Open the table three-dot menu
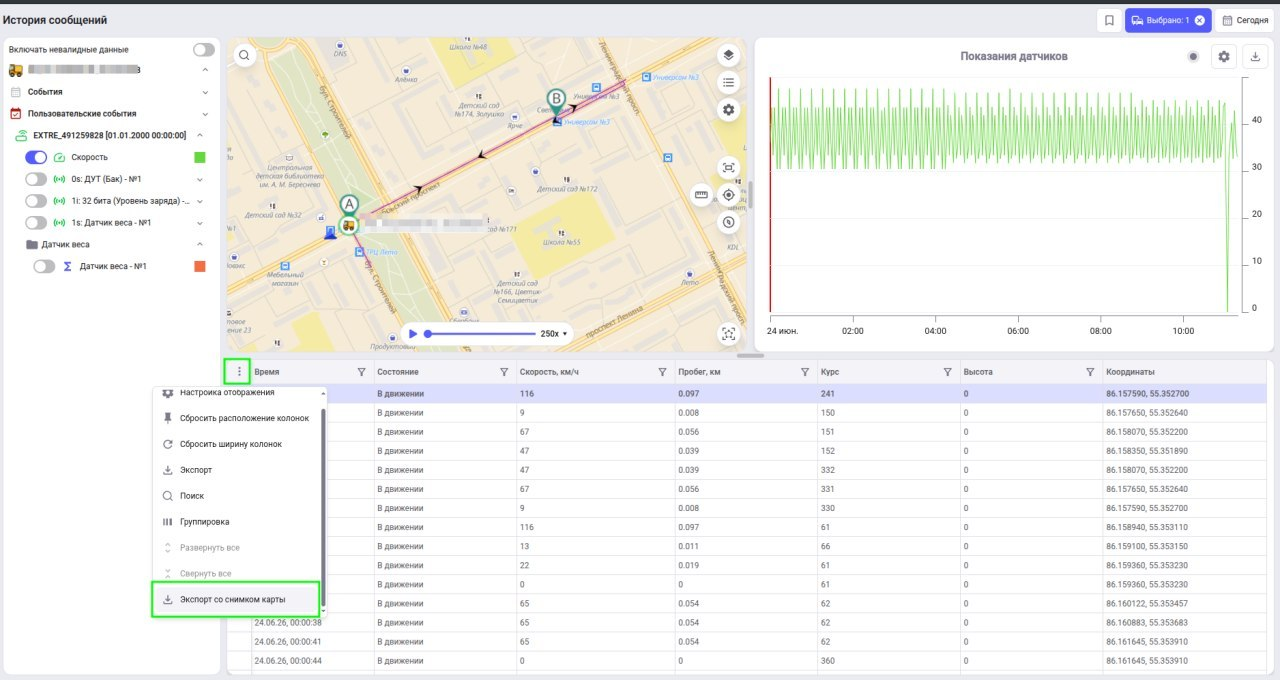 [x=238, y=371]
